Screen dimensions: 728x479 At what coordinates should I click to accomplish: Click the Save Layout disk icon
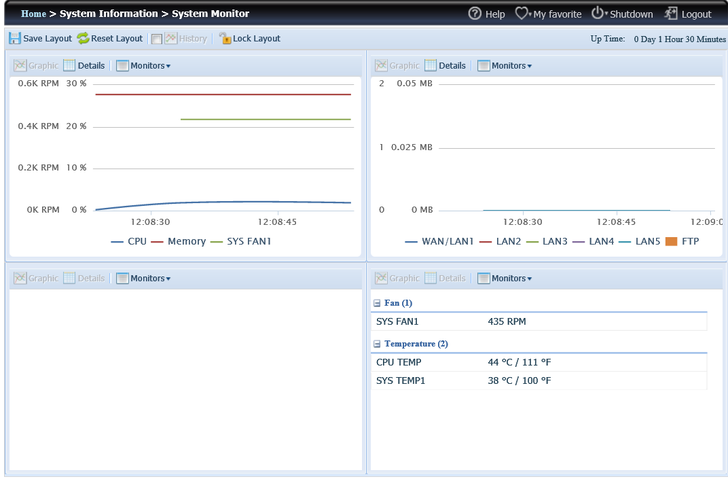click(15, 38)
